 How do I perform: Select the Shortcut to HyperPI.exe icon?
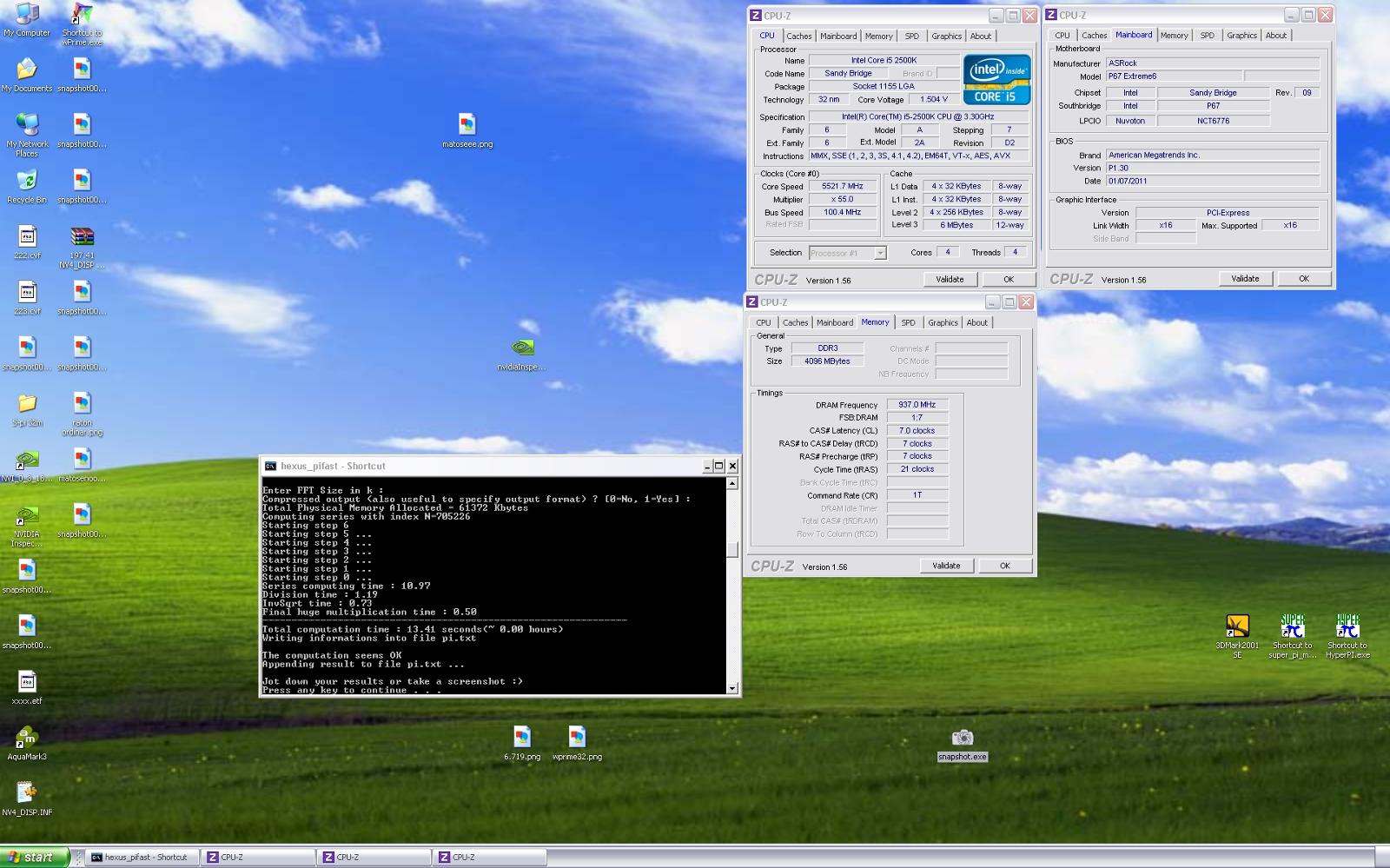coord(1347,636)
